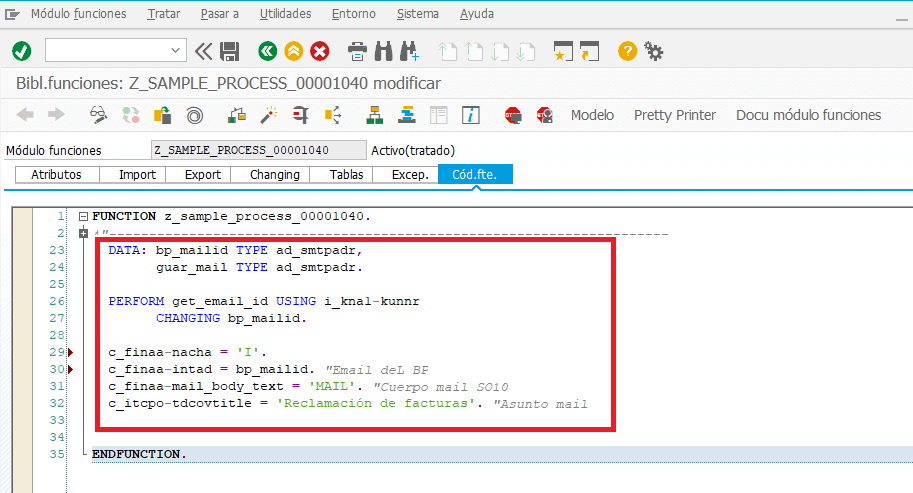The height and width of the screenshot is (493, 913).
Task: Open the SAP menu icon at top left
Action: [x=12, y=14]
